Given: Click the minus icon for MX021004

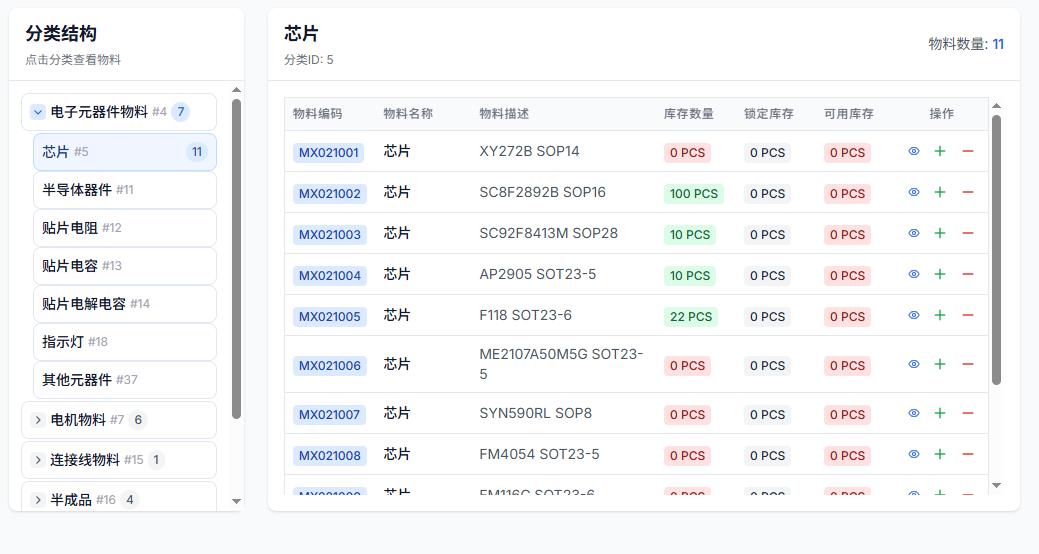Looking at the screenshot, I should tap(967, 274).
